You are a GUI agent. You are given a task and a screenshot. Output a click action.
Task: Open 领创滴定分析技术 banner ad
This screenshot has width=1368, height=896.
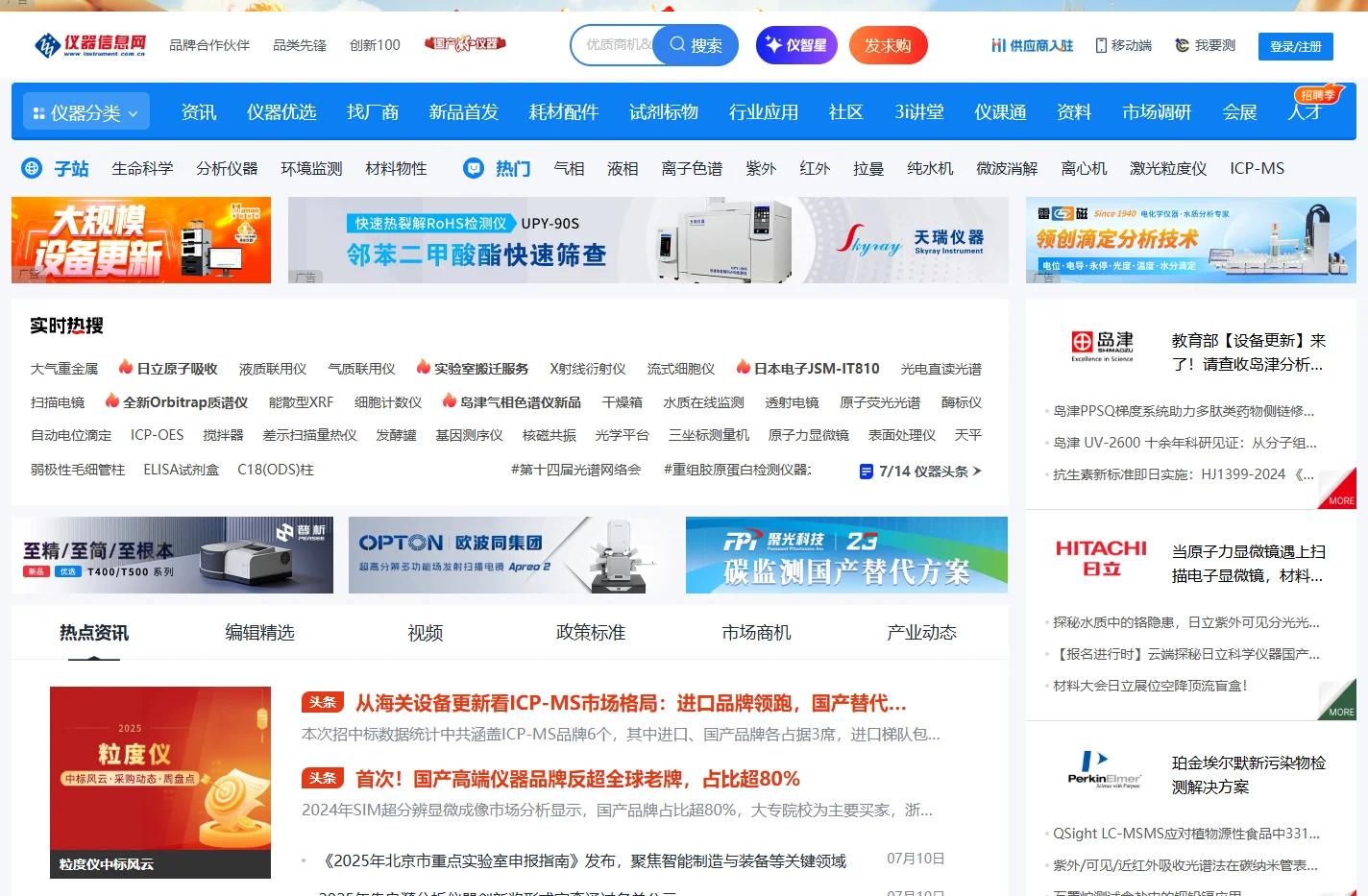click(x=1191, y=240)
